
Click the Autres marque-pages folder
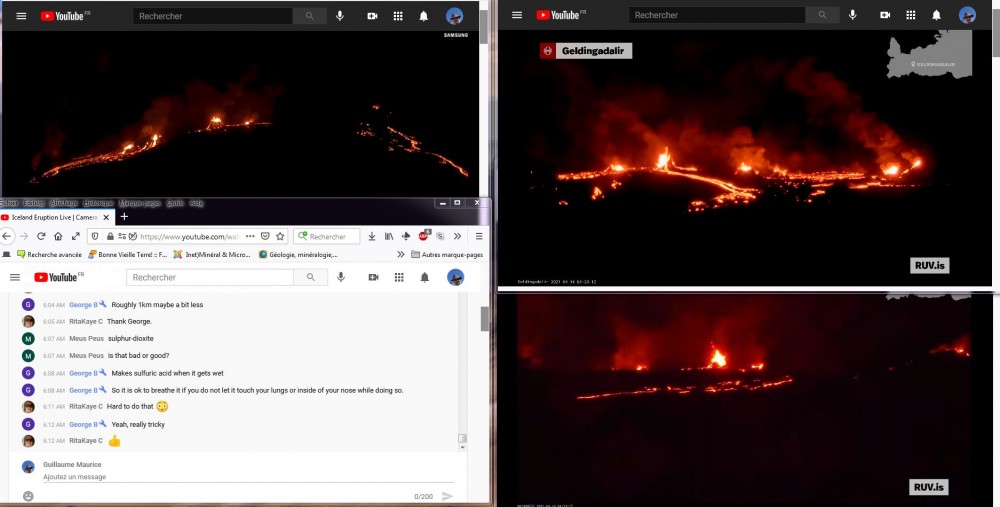coord(446,254)
